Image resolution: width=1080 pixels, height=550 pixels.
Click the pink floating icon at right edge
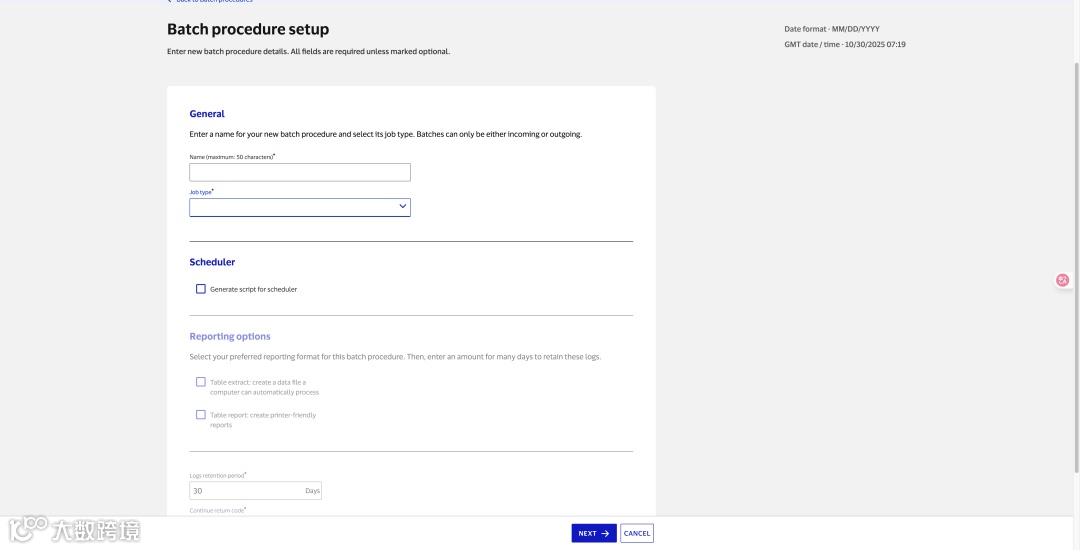[1062, 280]
